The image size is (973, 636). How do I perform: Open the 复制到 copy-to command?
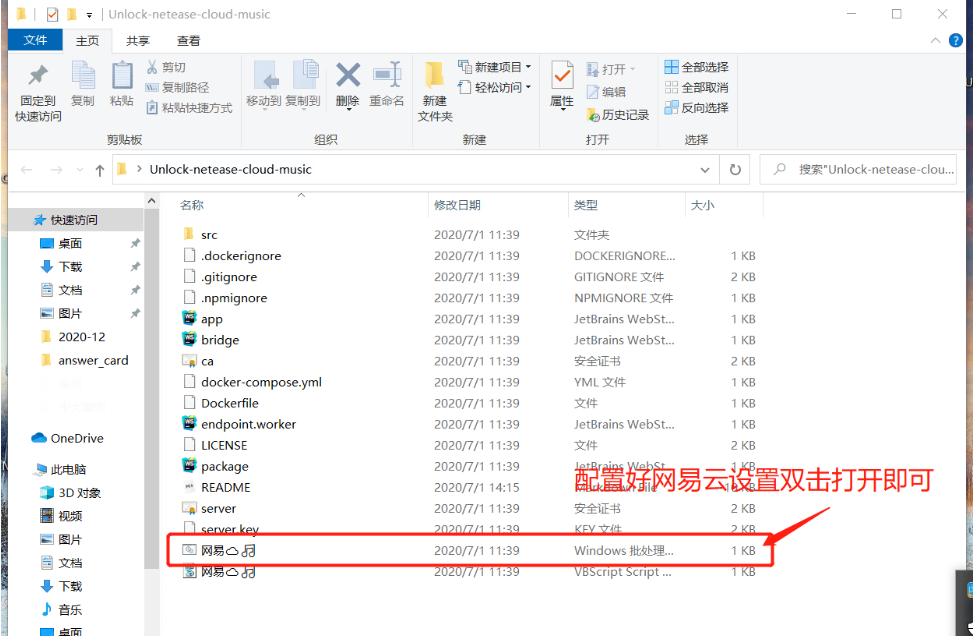(303, 84)
